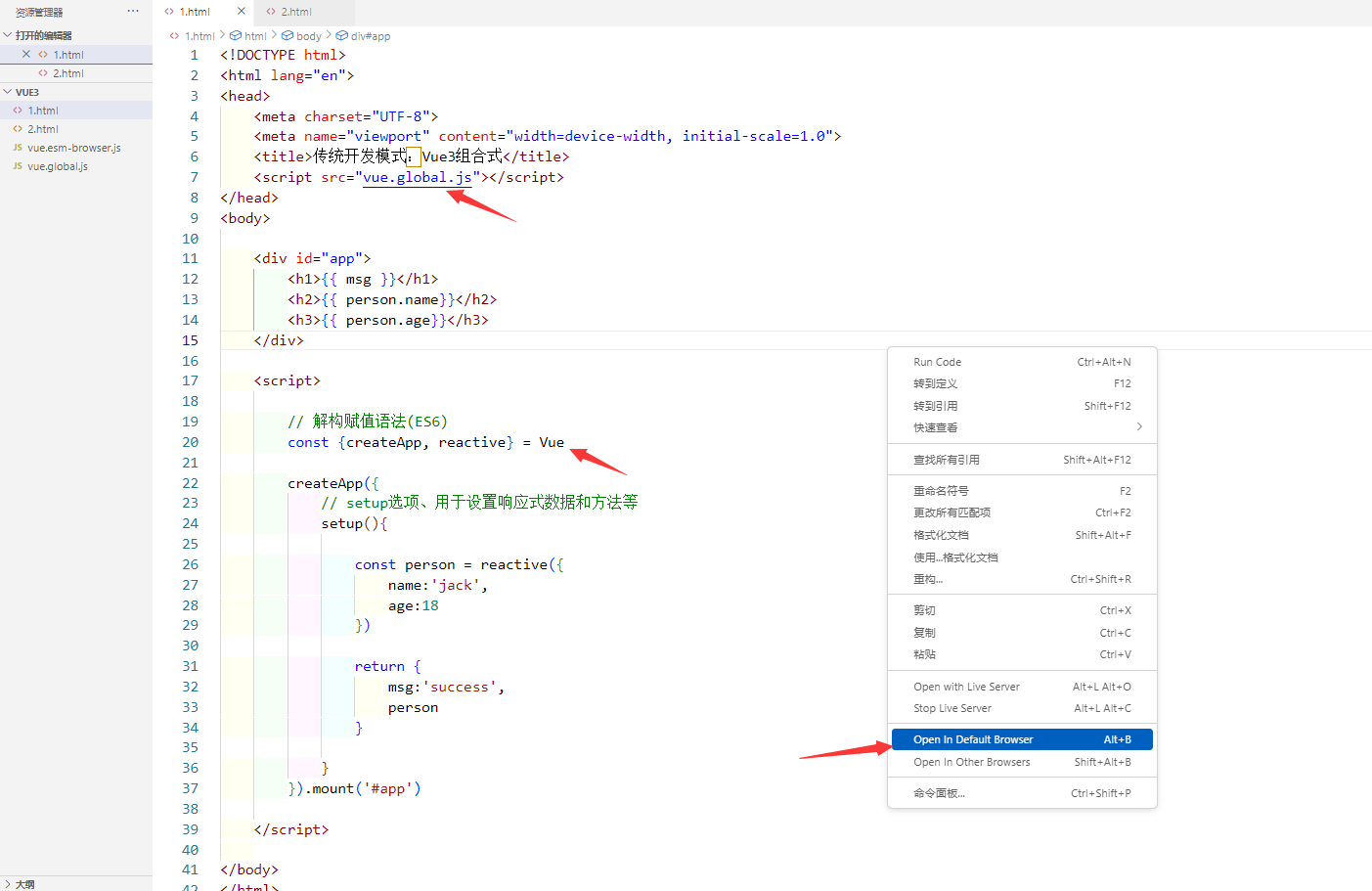This screenshot has width=1372, height=891.
Task: Click the 1.html breadcrumb item
Action: (199, 36)
